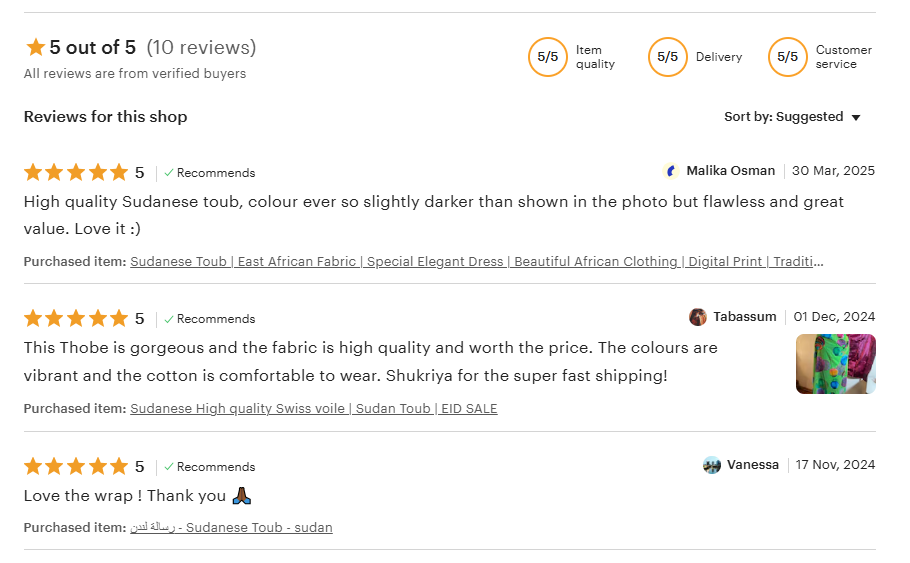Click the Delivery 5/5 circle badge
The image size is (910, 563).
(667, 57)
